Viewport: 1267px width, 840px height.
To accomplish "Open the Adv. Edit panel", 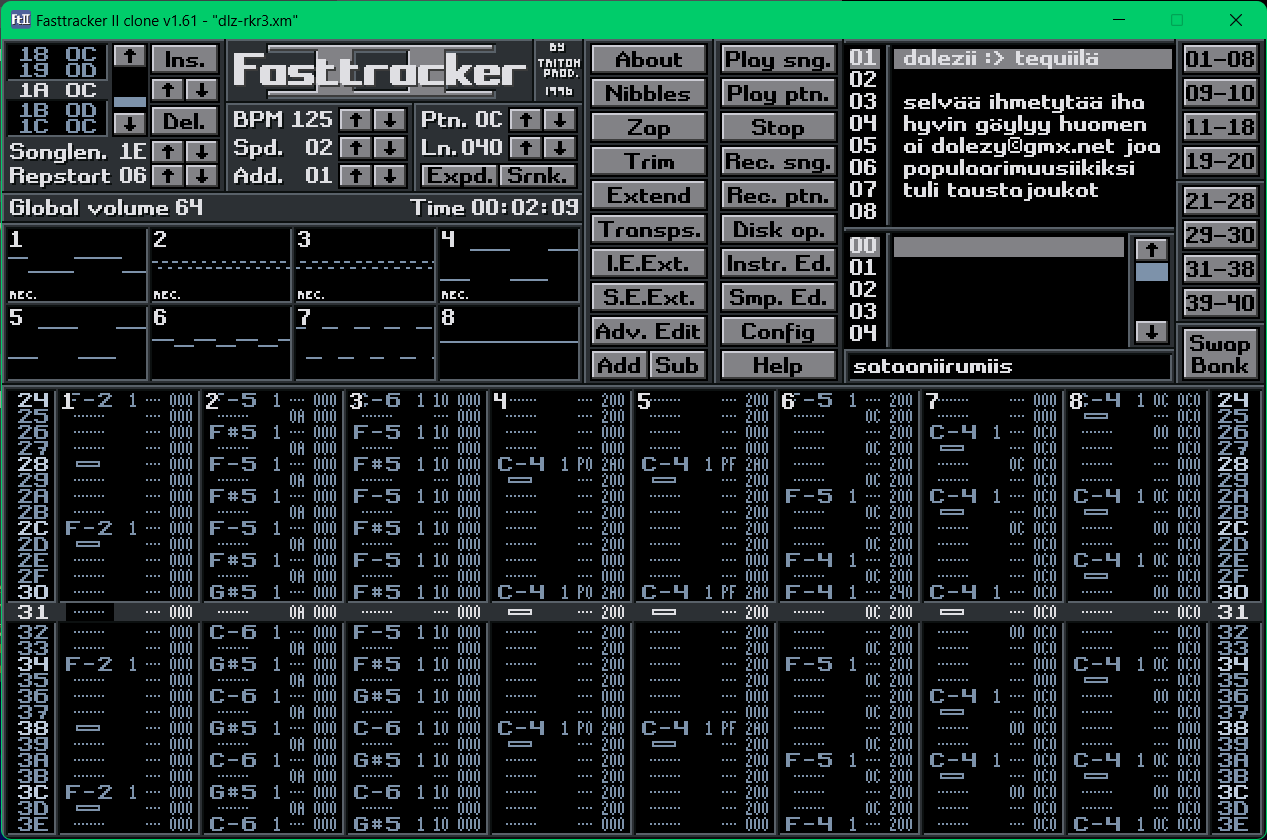I will [648, 331].
